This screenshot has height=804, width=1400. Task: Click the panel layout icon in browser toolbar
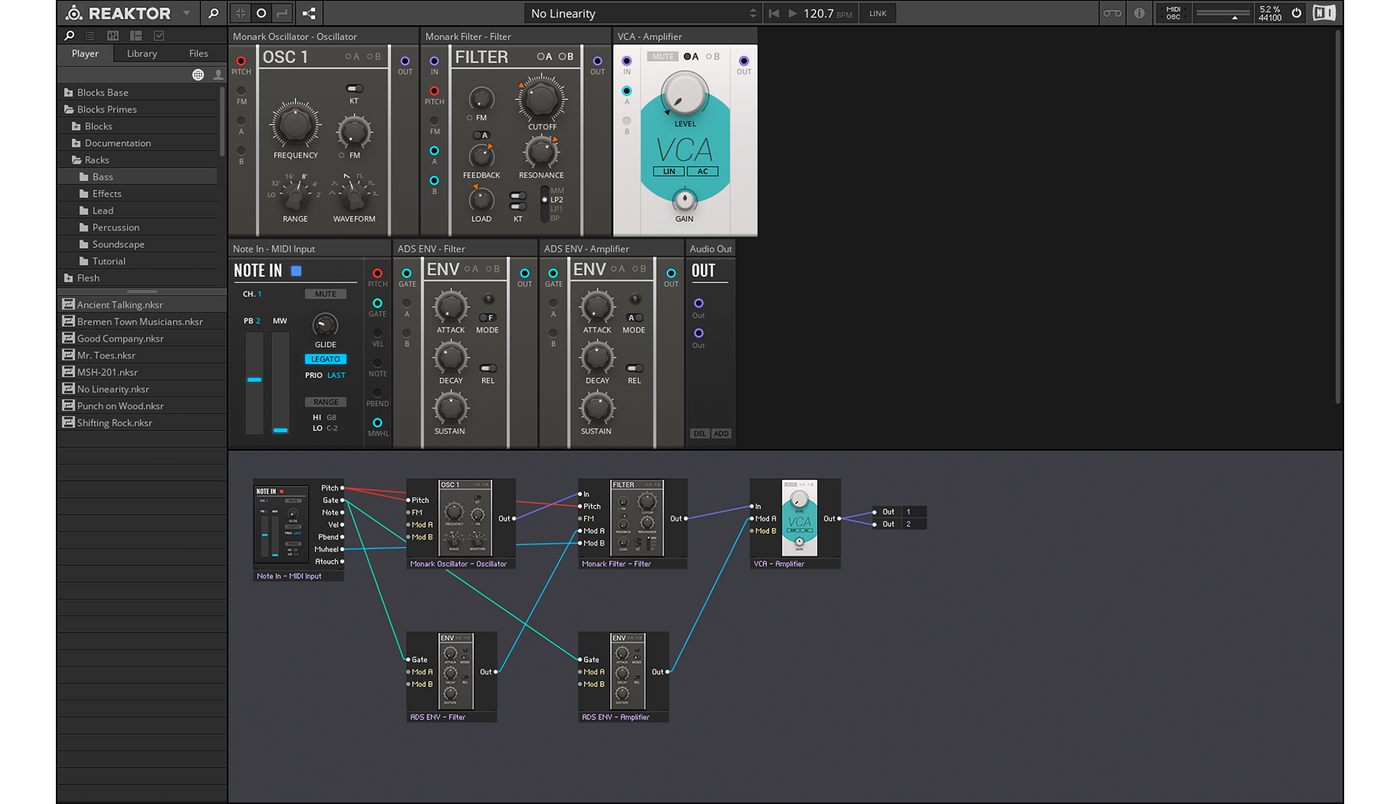pyautogui.click(x=136, y=36)
